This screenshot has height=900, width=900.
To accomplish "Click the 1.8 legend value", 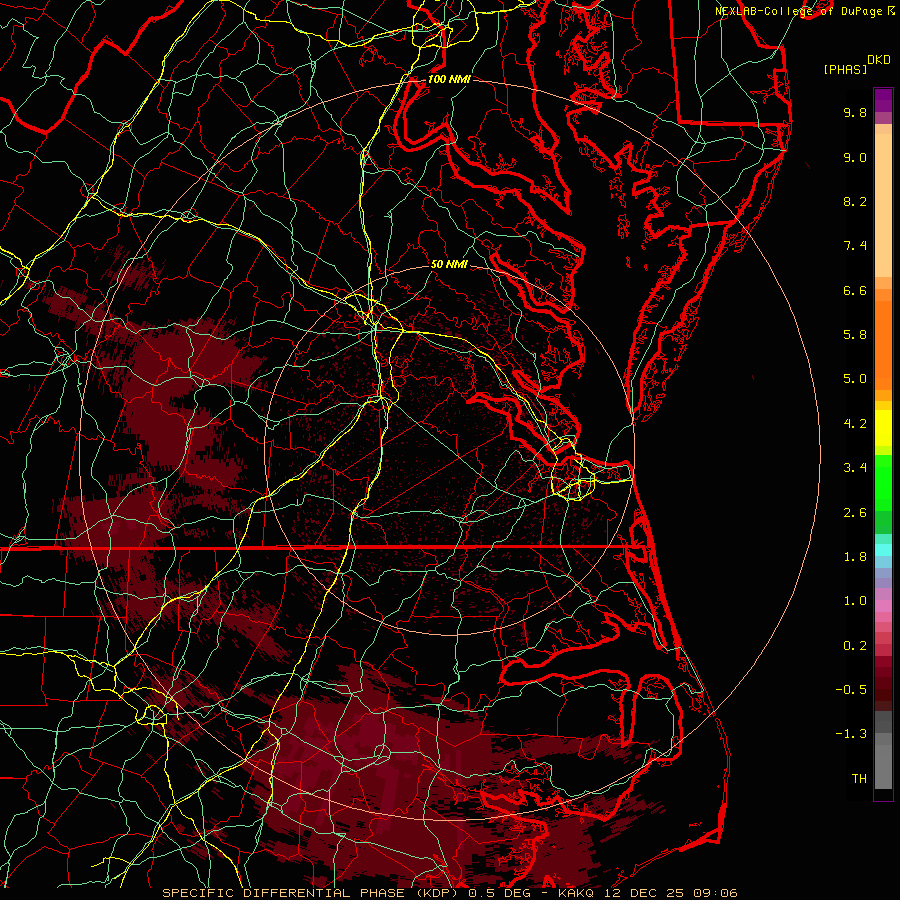I will [855, 557].
